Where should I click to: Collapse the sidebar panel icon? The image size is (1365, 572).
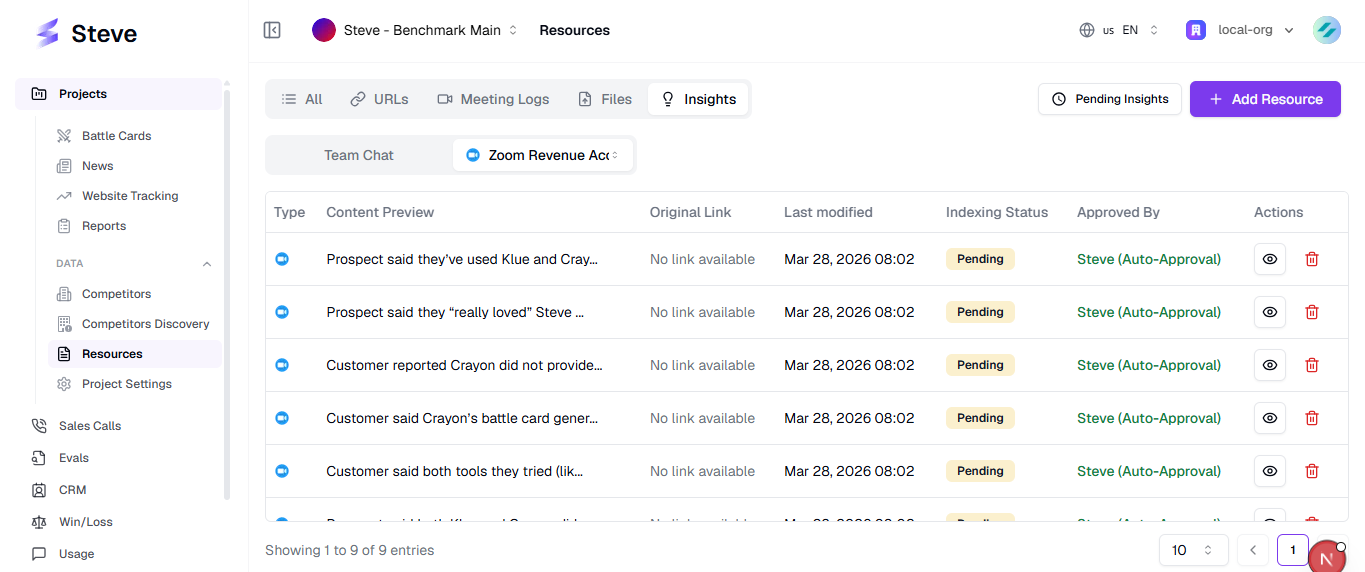click(x=272, y=30)
